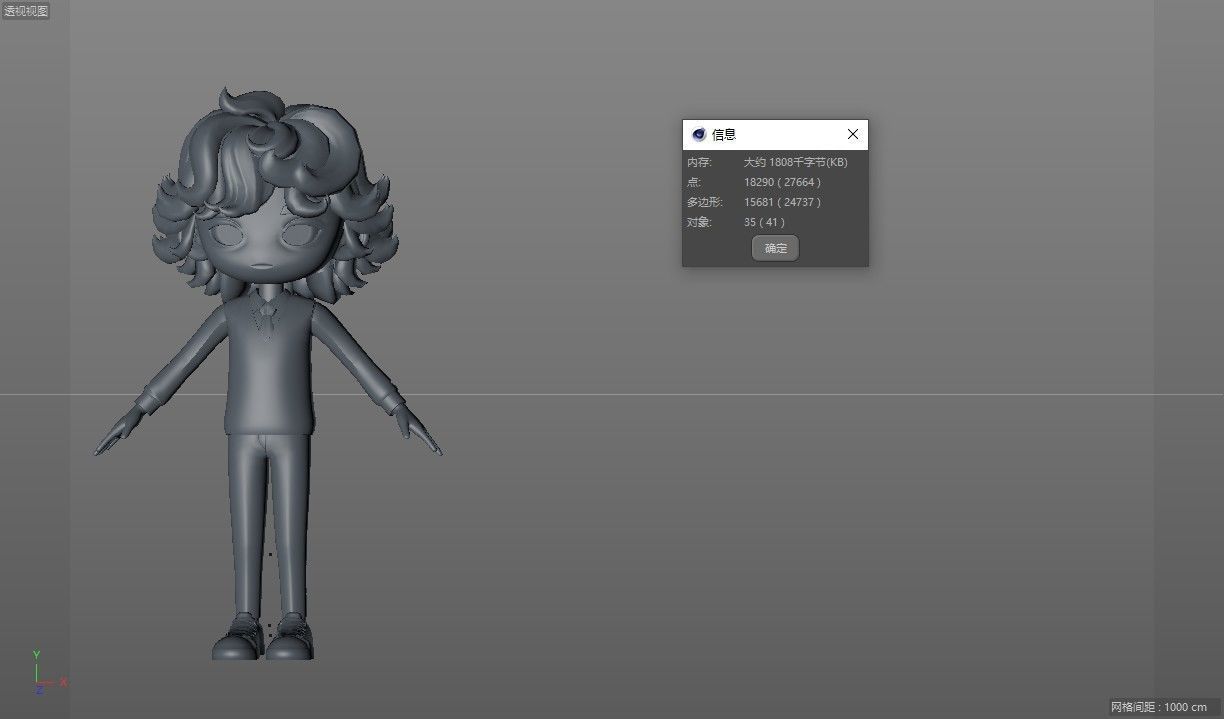1224x719 pixels.
Task: Click the 对象: label in the info dialog
Action: (699, 222)
